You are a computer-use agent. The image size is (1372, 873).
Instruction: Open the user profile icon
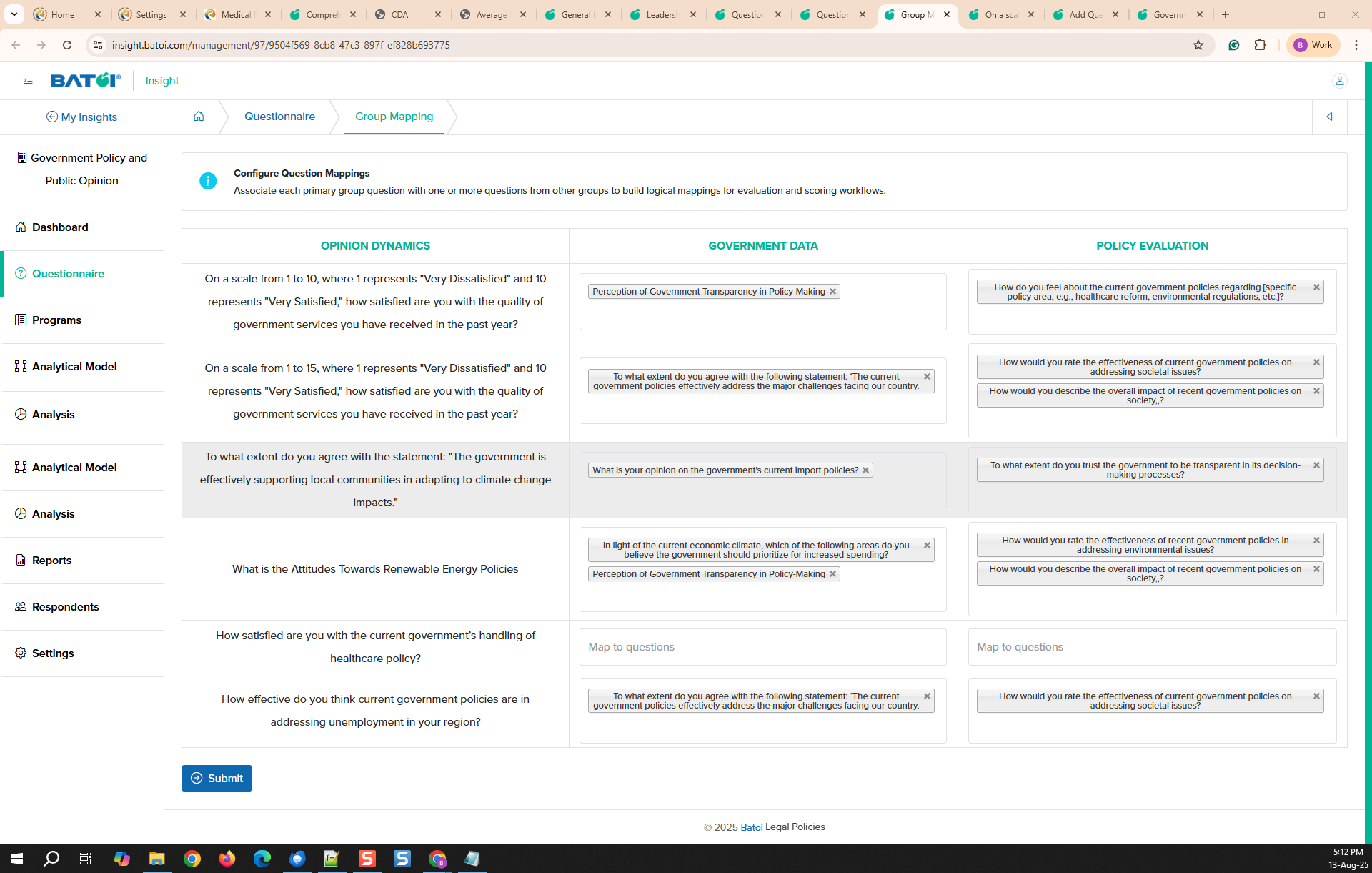coord(1339,81)
